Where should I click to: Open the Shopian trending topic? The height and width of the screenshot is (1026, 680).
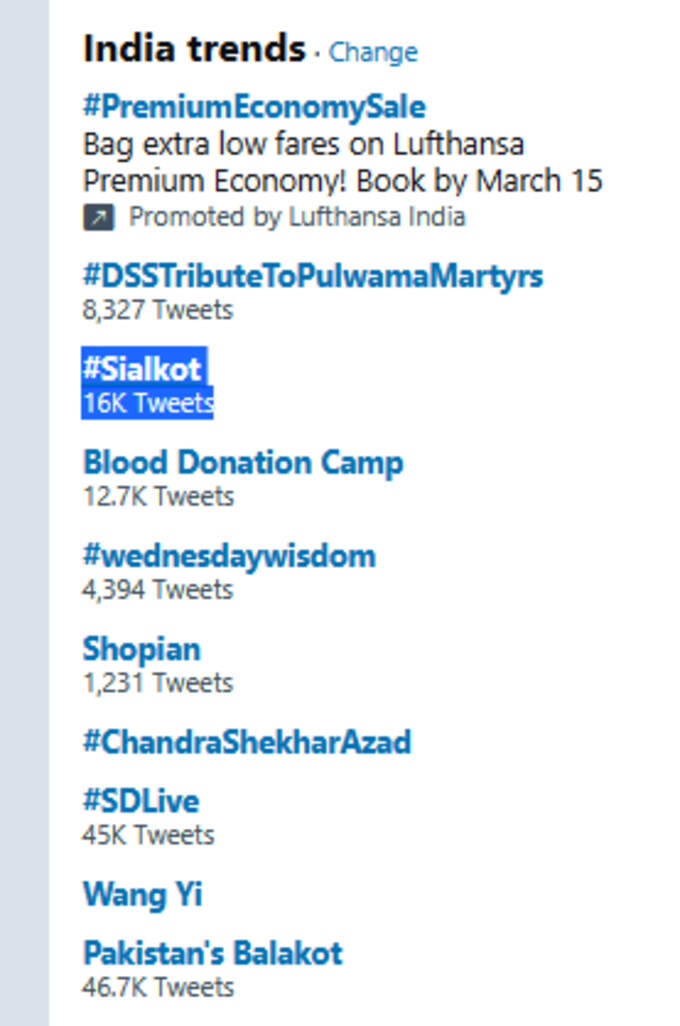(x=141, y=650)
